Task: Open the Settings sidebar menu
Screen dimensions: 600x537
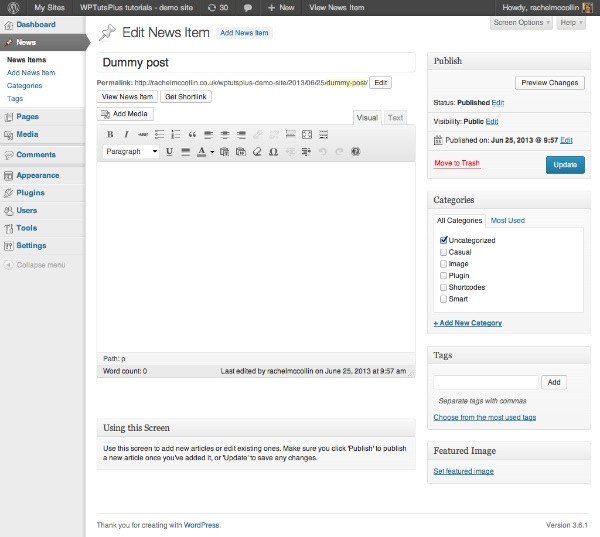Action: tap(31, 246)
